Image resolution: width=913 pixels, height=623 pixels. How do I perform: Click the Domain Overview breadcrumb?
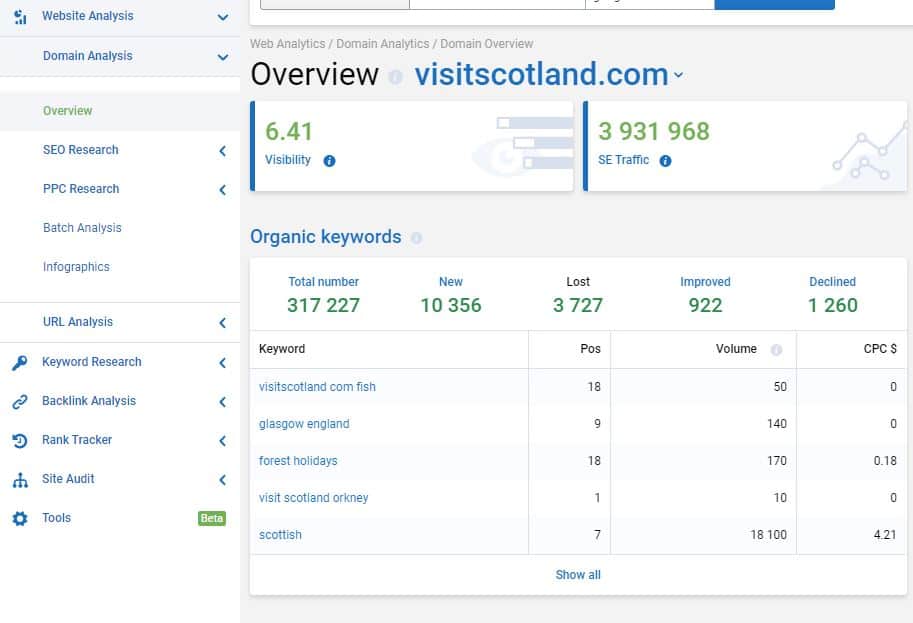486,44
